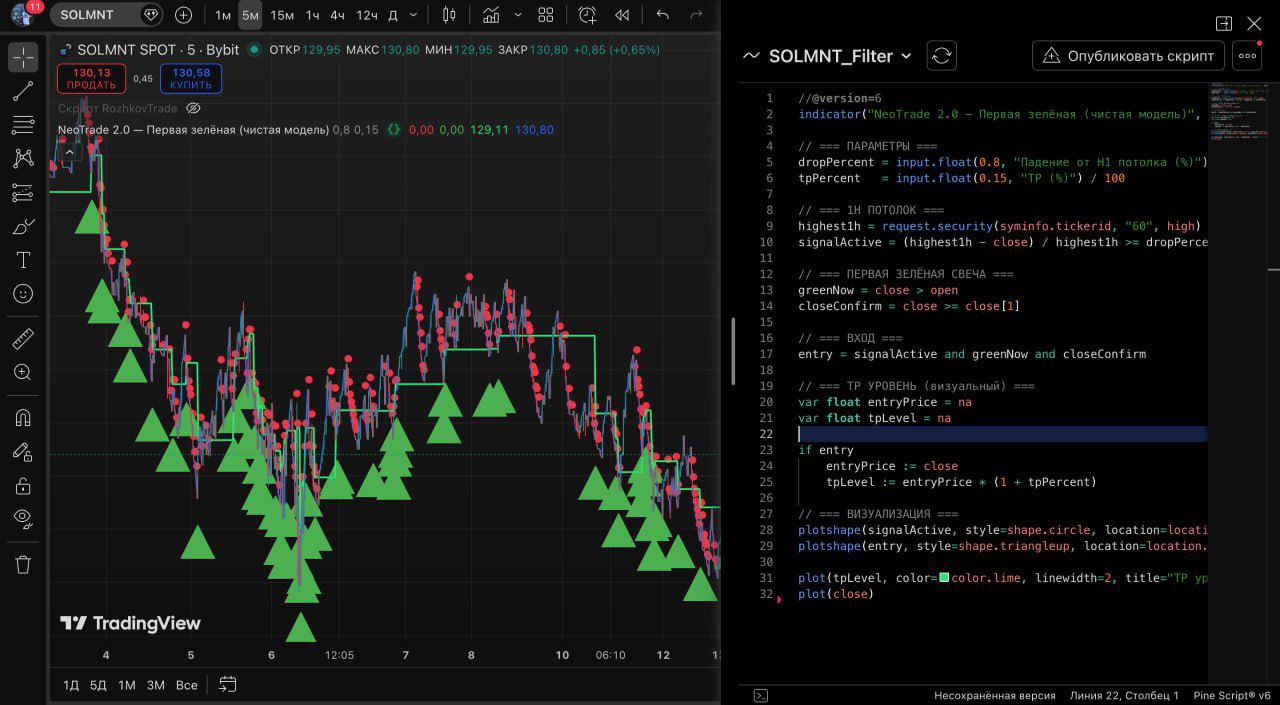Click the lime color swatch on line 31

click(x=944, y=578)
